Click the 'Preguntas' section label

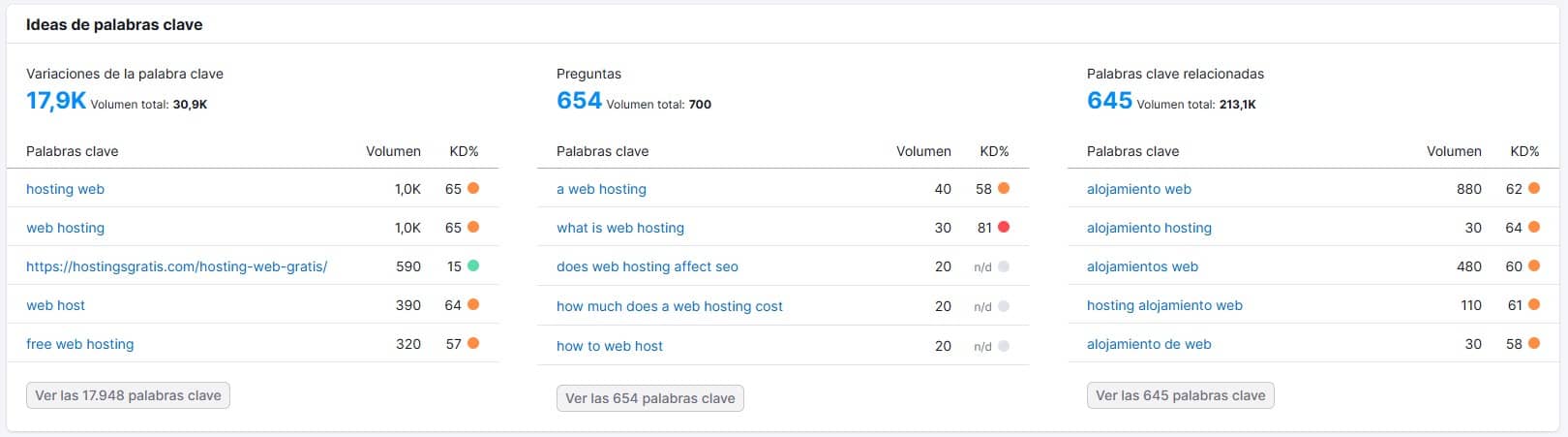(588, 74)
